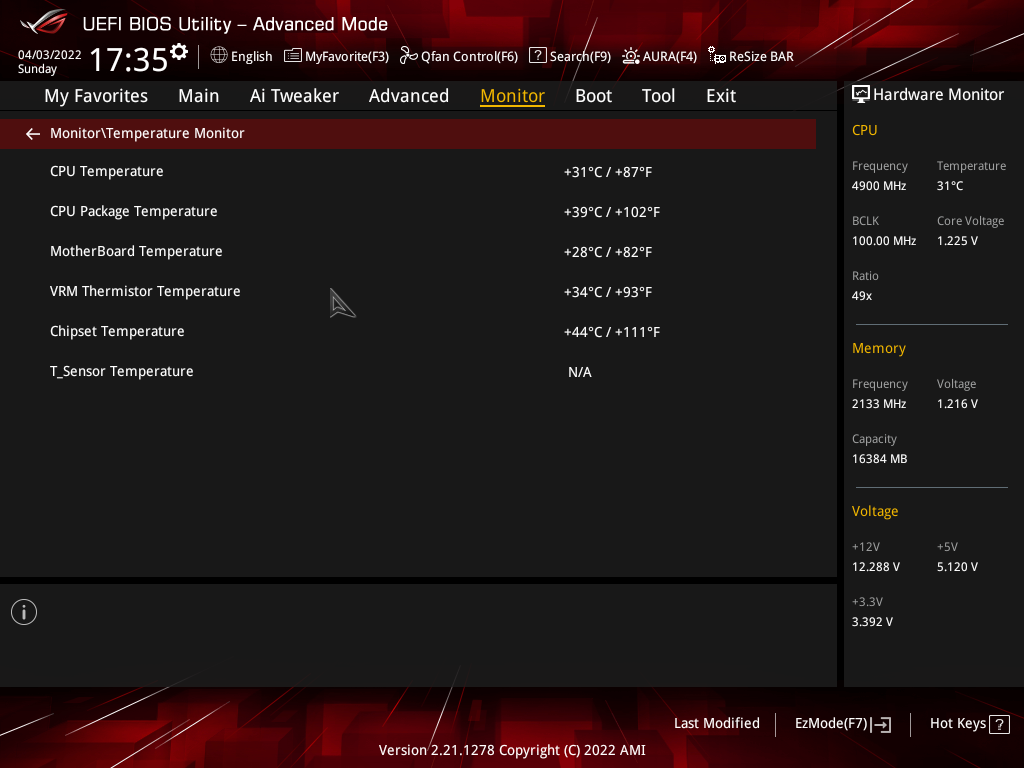
Task: Open the Ai Tweaker tab
Action: click(x=294, y=96)
